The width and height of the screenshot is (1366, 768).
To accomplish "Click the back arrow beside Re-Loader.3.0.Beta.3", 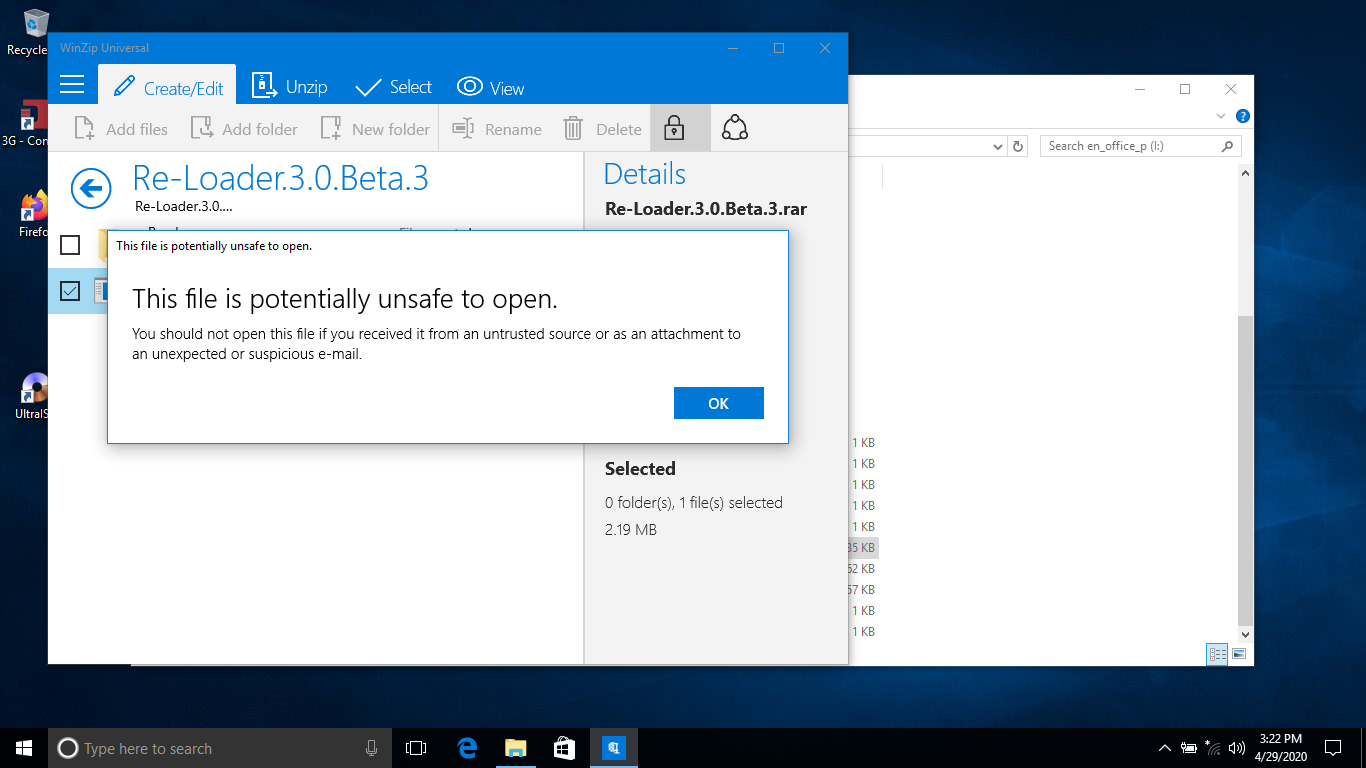I will click(91, 188).
